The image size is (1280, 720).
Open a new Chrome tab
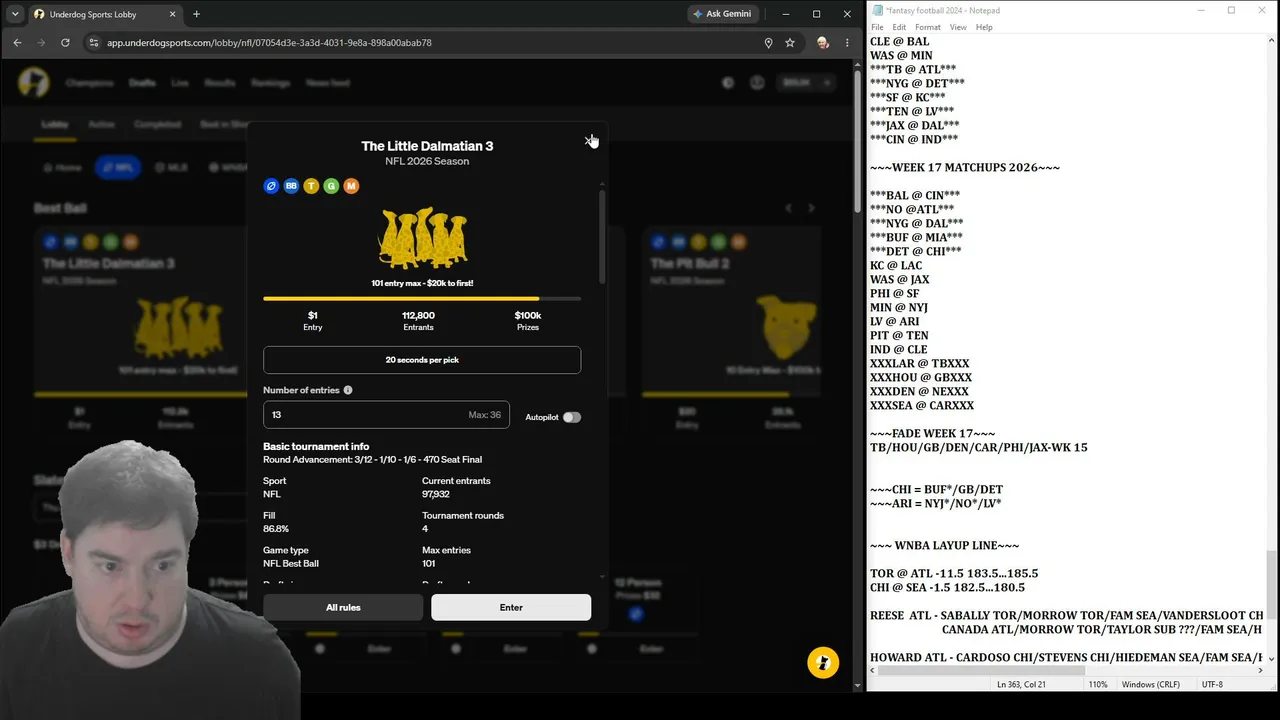(x=196, y=14)
